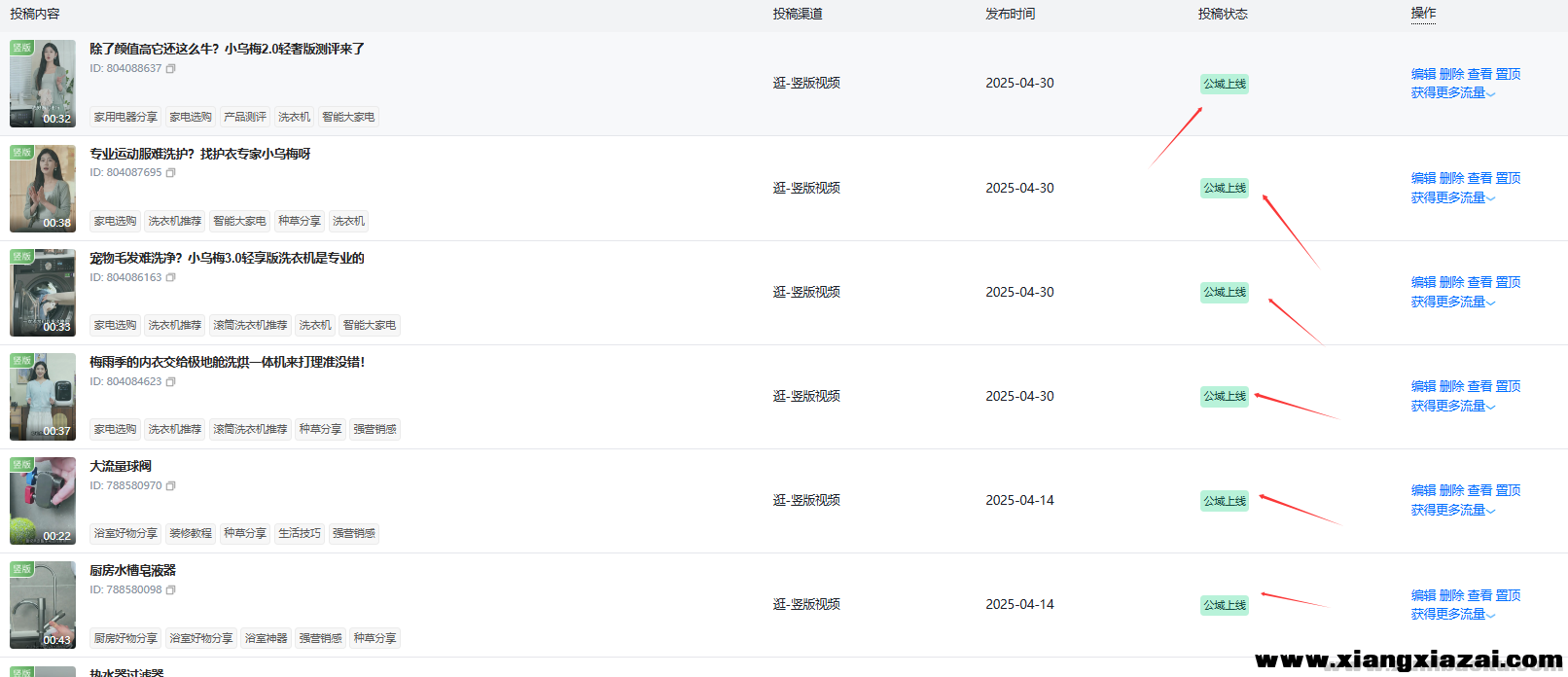Click 编辑 for 宠物毛发难洗净 row
Viewport: 1568px width, 677px height.
point(1423,283)
